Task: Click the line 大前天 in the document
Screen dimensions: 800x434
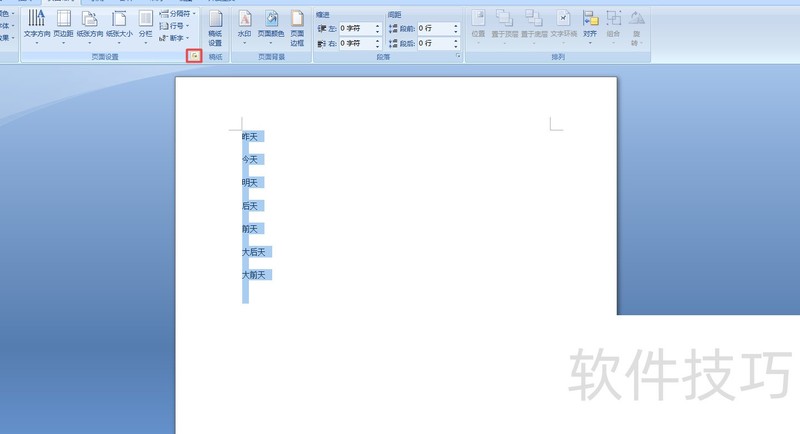Action: (x=254, y=275)
